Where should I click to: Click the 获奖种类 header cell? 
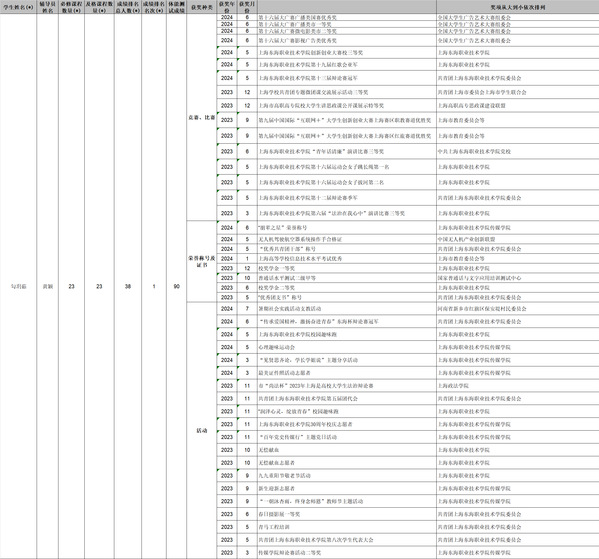click(x=202, y=7)
